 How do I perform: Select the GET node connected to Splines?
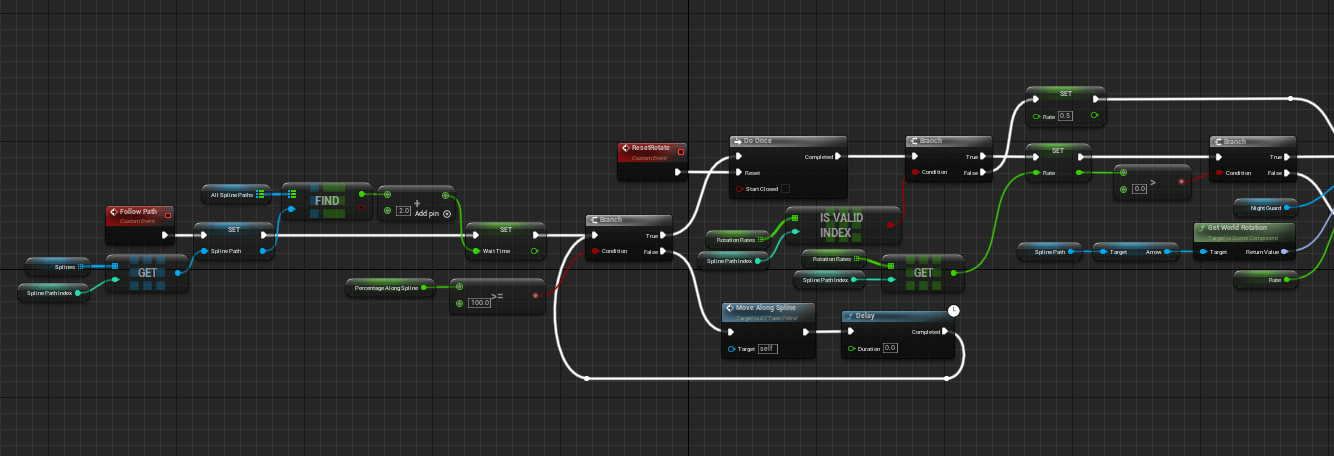point(147,272)
